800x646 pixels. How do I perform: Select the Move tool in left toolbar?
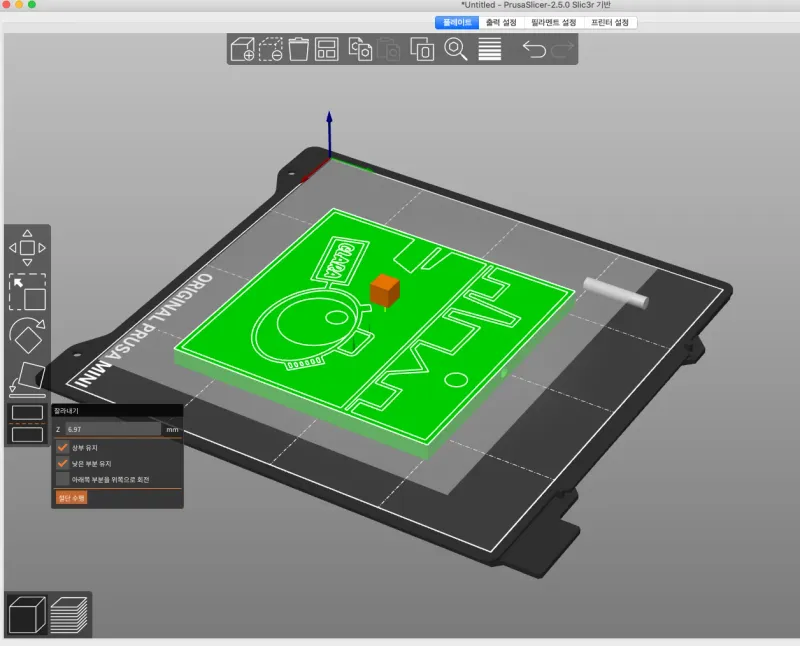click(28, 248)
